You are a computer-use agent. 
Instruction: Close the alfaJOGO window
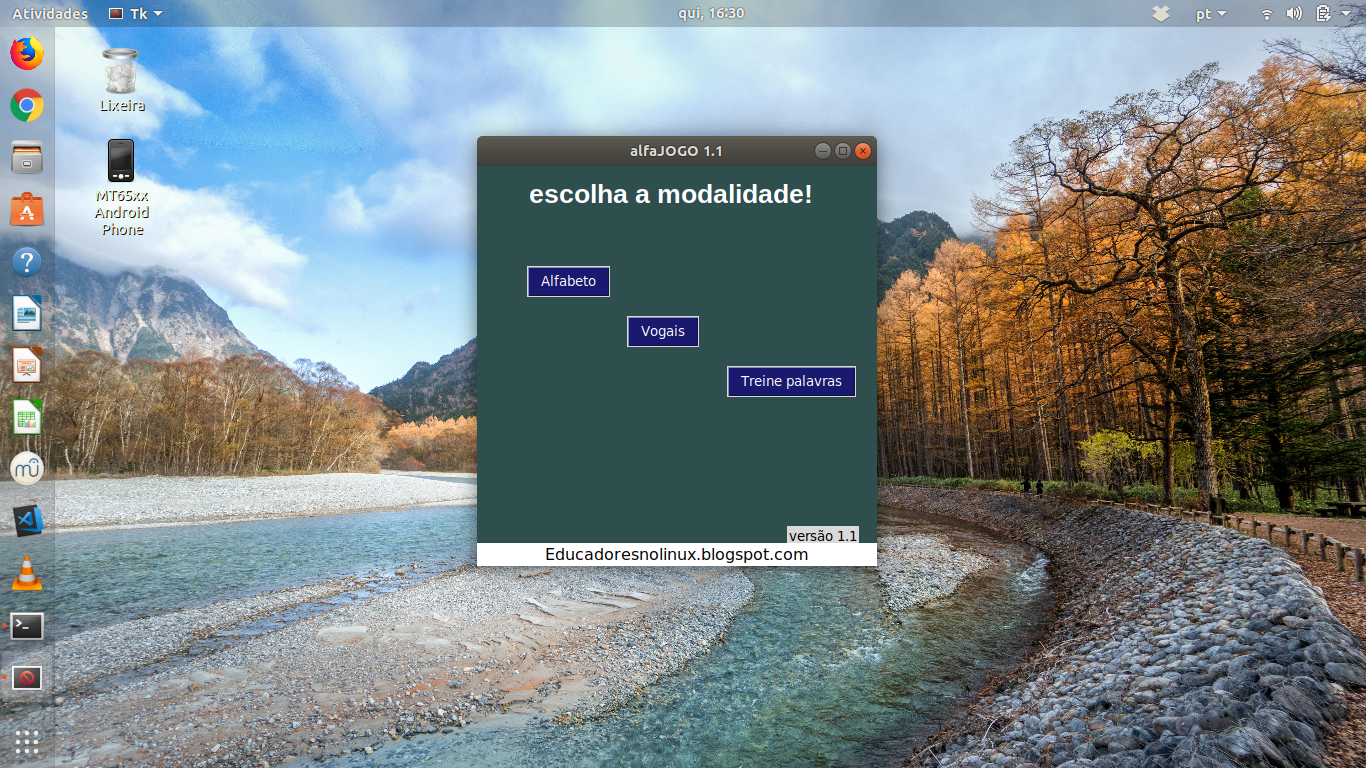click(x=863, y=151)
